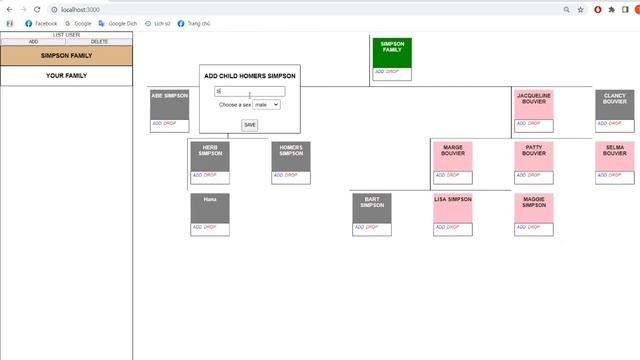Click DROP under ABE SIMPSON
This screenshot has width=640, height=360.
point(170,123)
